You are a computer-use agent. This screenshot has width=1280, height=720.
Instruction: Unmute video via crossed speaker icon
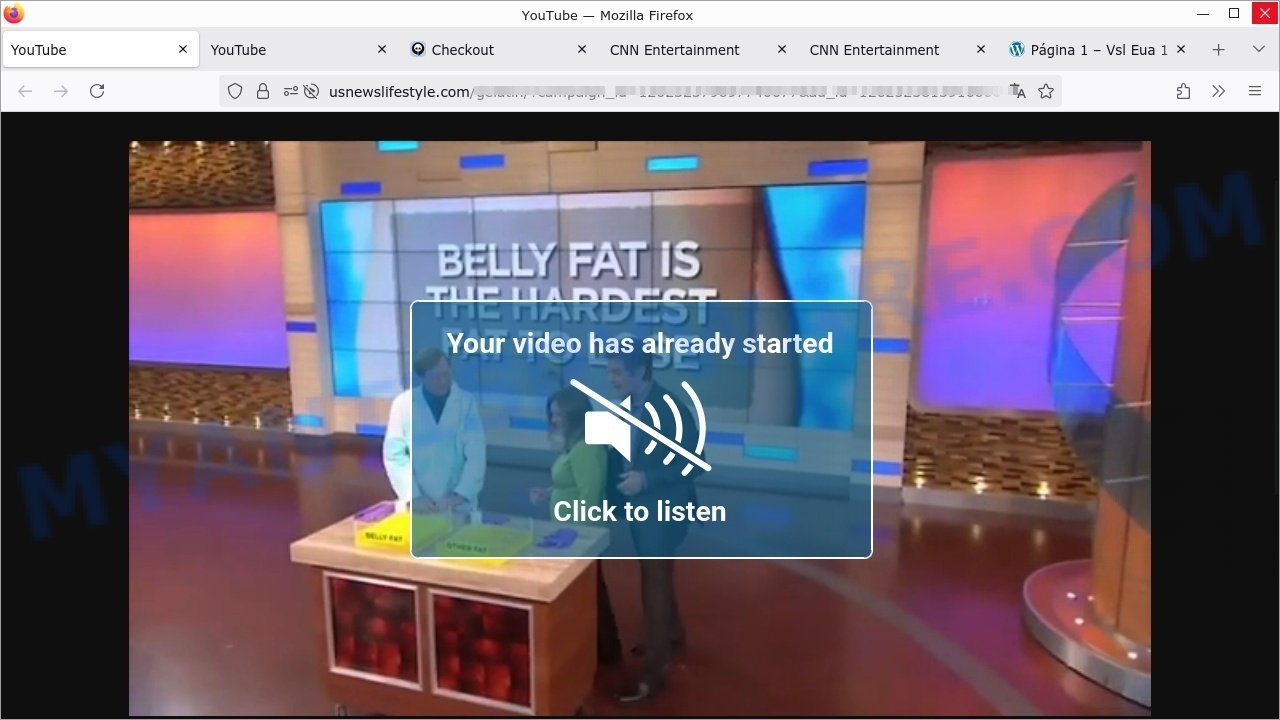(x=640, y=427)
